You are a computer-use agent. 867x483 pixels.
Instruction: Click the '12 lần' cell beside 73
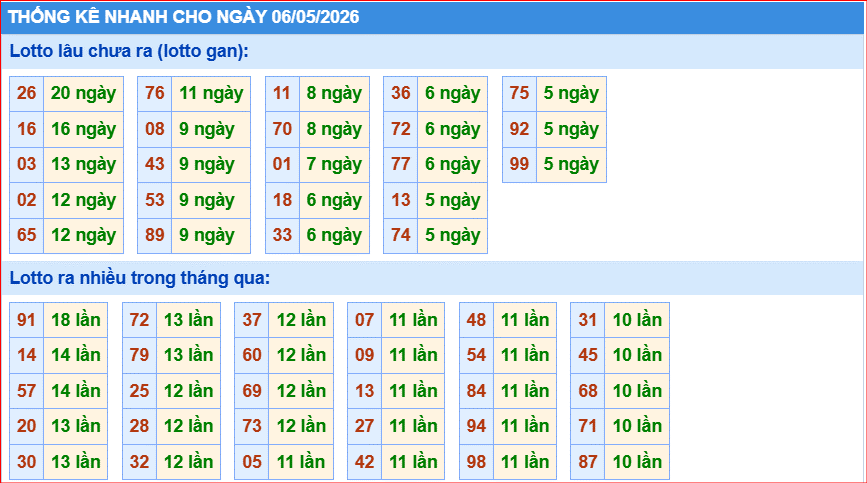(301, 426)
